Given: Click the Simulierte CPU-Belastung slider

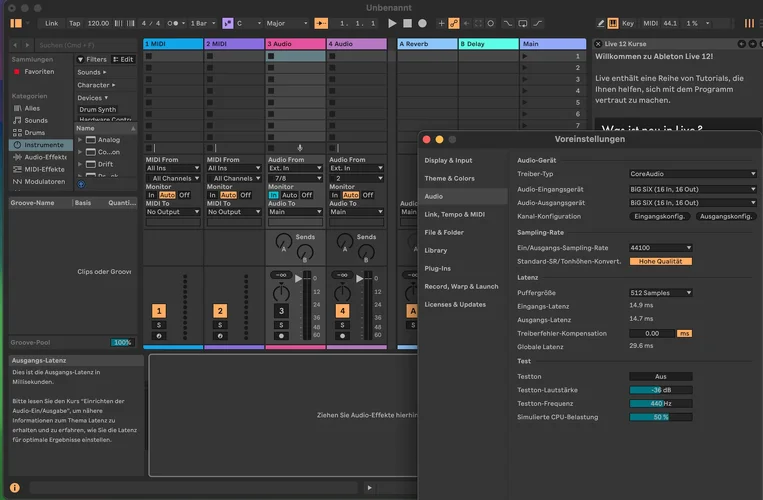Looking at the screenshot, I should click(660, 417).
